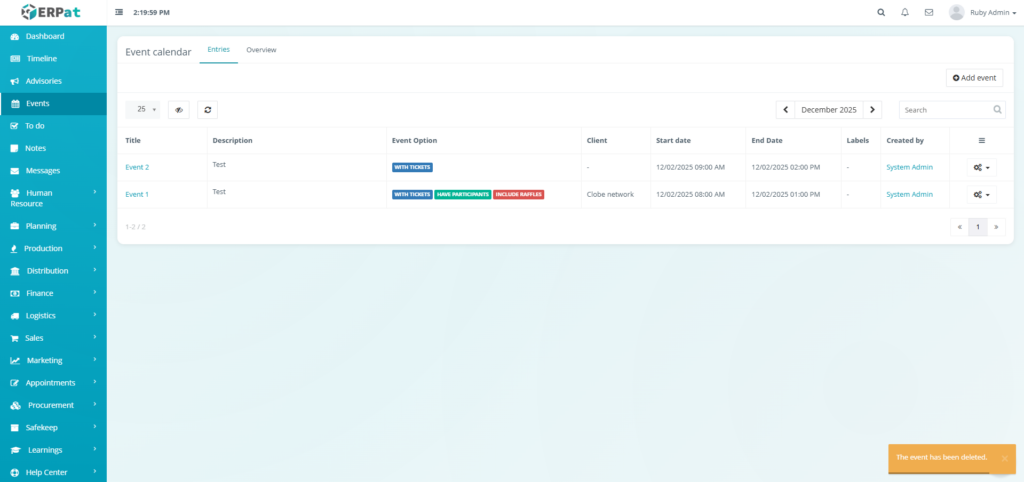
Task: Go to previous month with left arrow
Action: click(786, 110)
